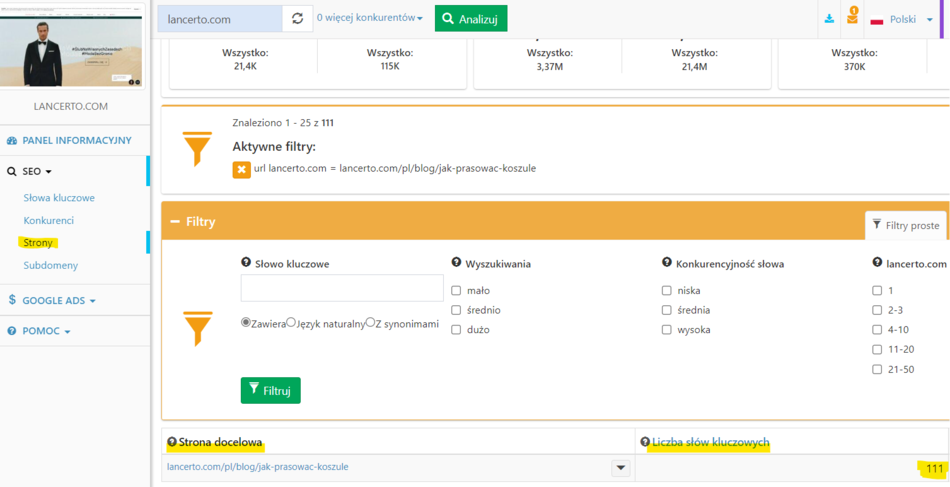Expand the dropdown arrow beside the target page URL
The height and width of the screenshot is (487, 950).
(620, 468)
